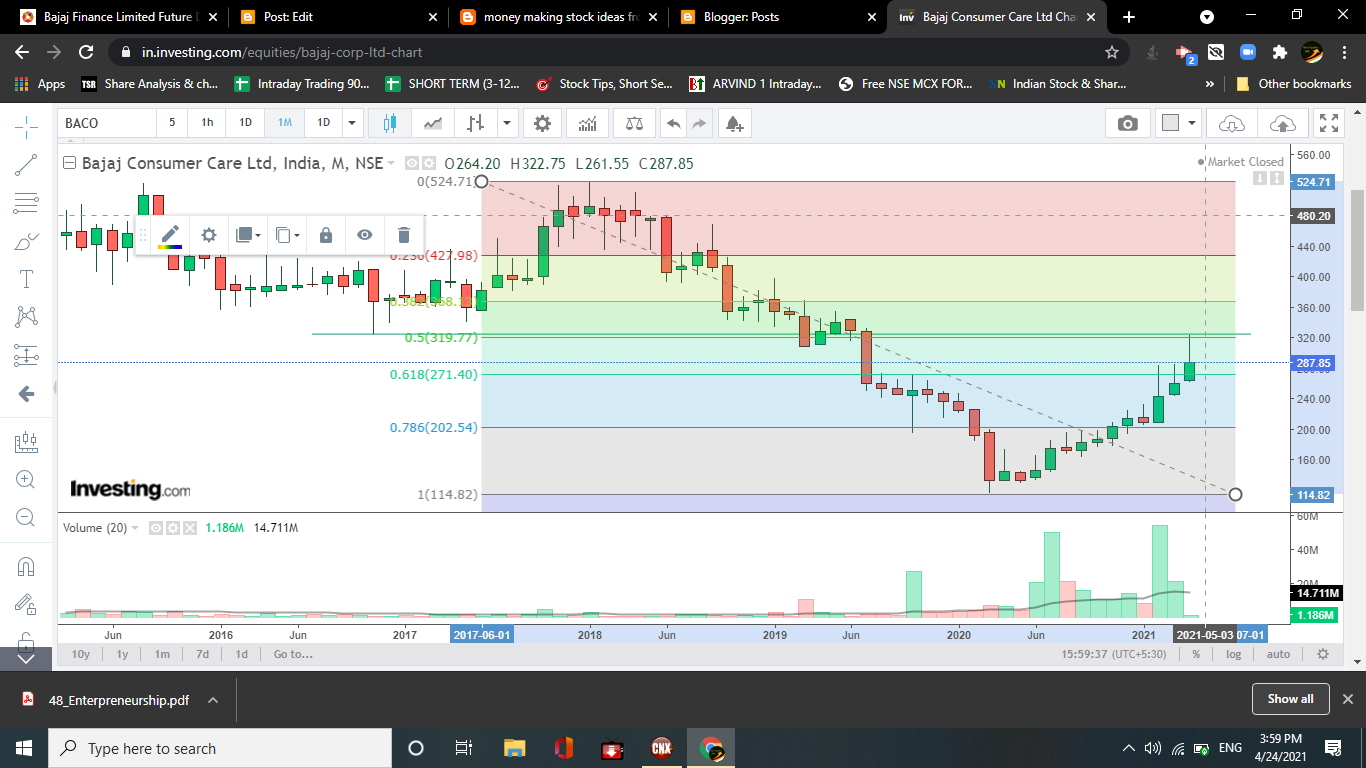Select the 1h interval

207,123
